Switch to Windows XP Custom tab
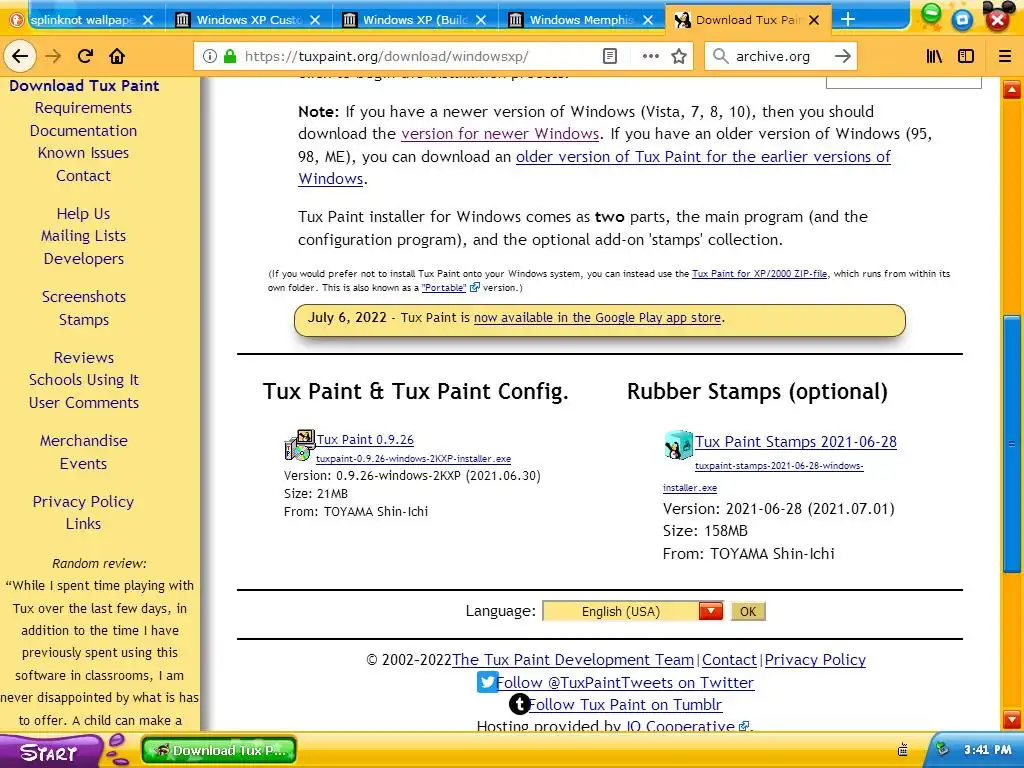Image resolution: width=1024 pixels, height=768 pixels. (248, 20)
